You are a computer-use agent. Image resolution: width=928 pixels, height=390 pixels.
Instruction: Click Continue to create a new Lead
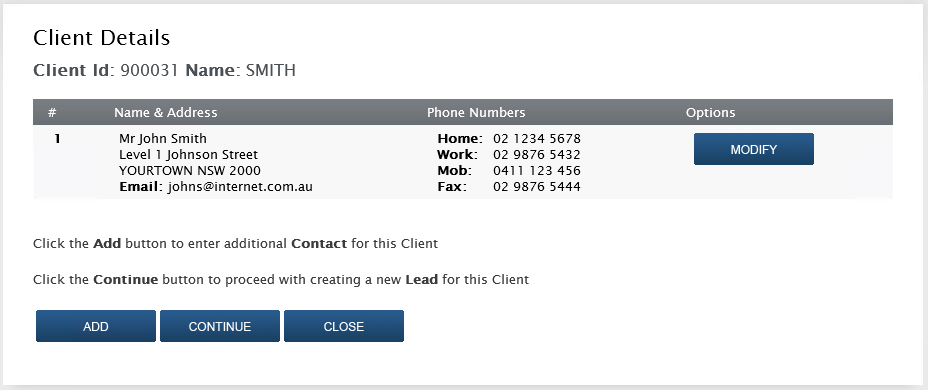(220, 326)
